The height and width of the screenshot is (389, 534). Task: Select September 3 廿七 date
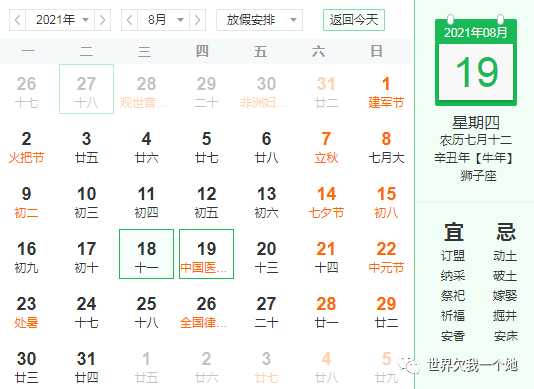coord(266,367)
